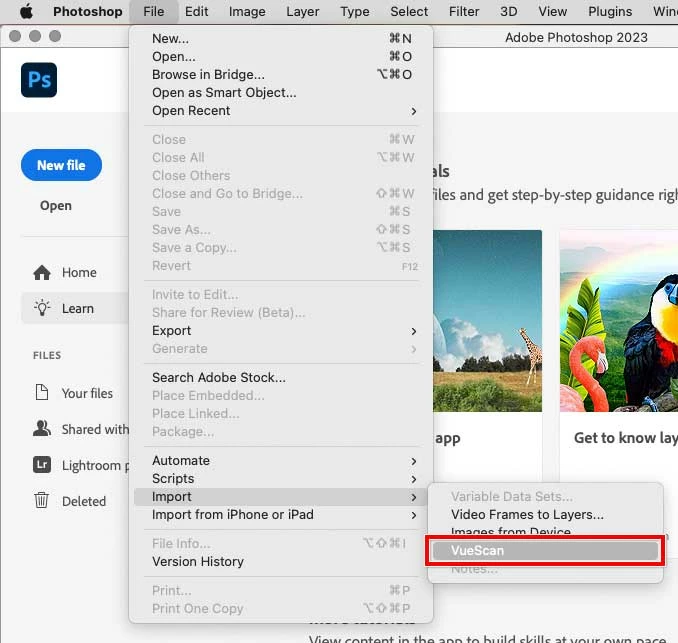
Task: Open the Filter menu
Action: pos(464,12)
